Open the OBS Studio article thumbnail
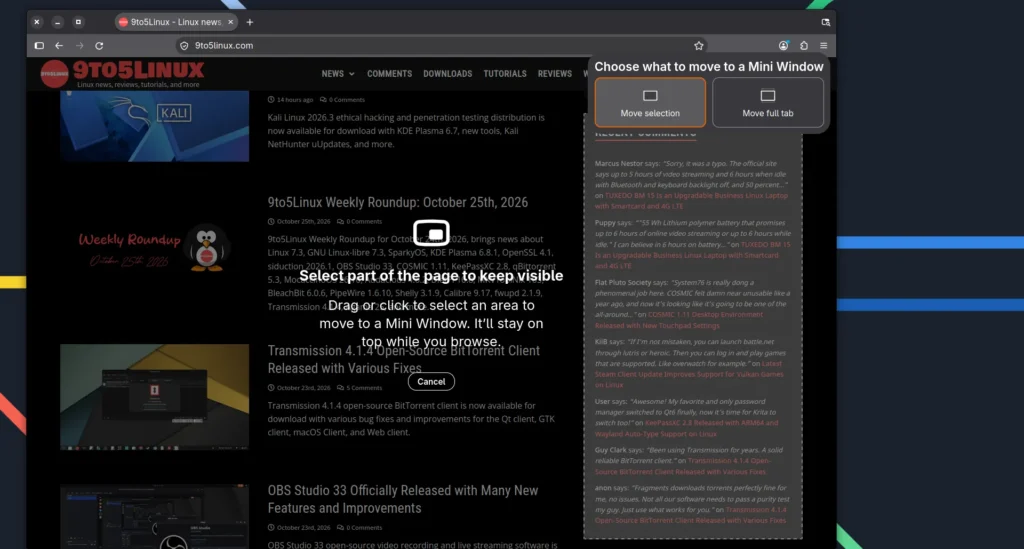1024x549 pixels. tap(154, 516)
